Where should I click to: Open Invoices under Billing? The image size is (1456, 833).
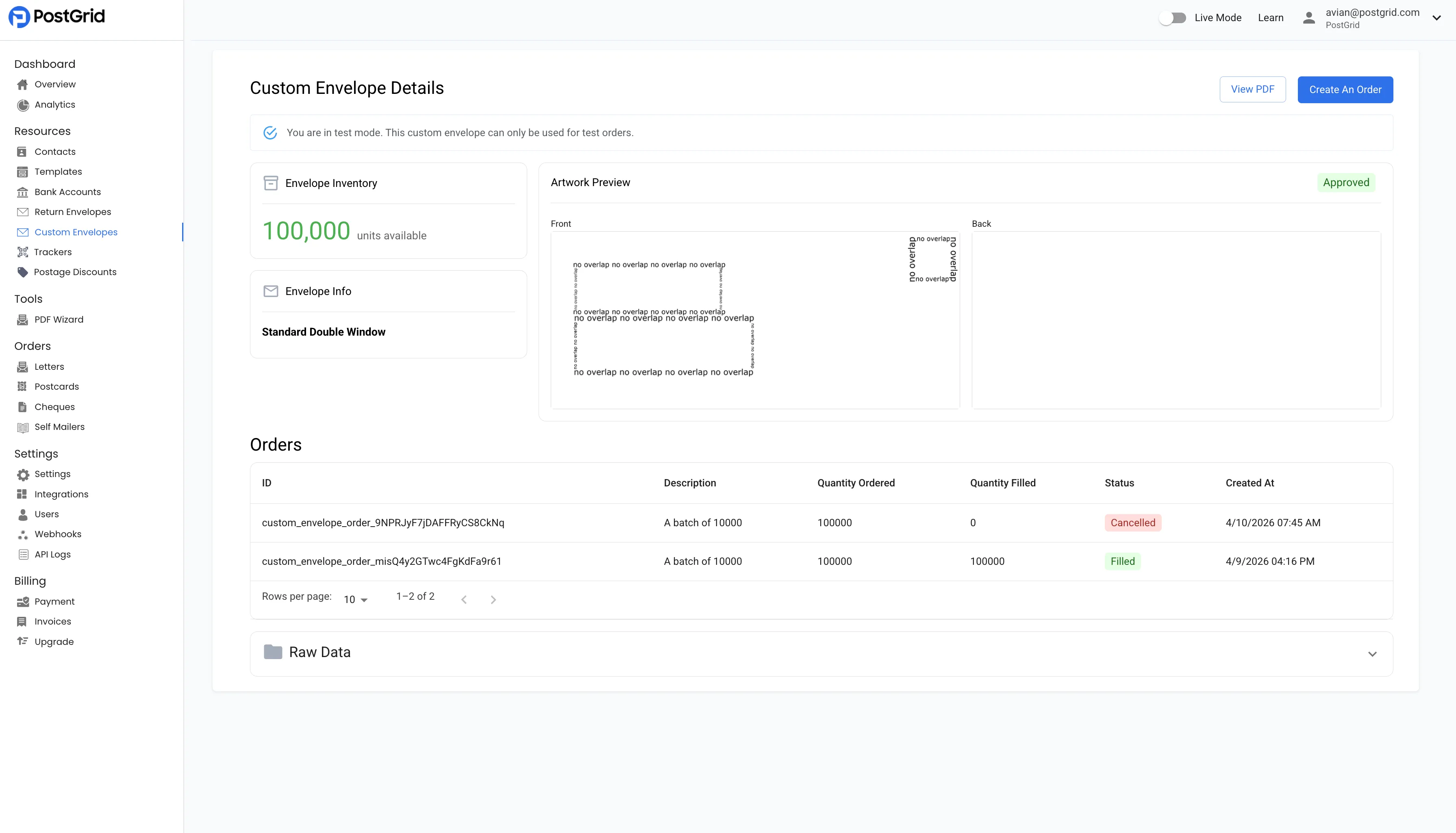[53, 622]
